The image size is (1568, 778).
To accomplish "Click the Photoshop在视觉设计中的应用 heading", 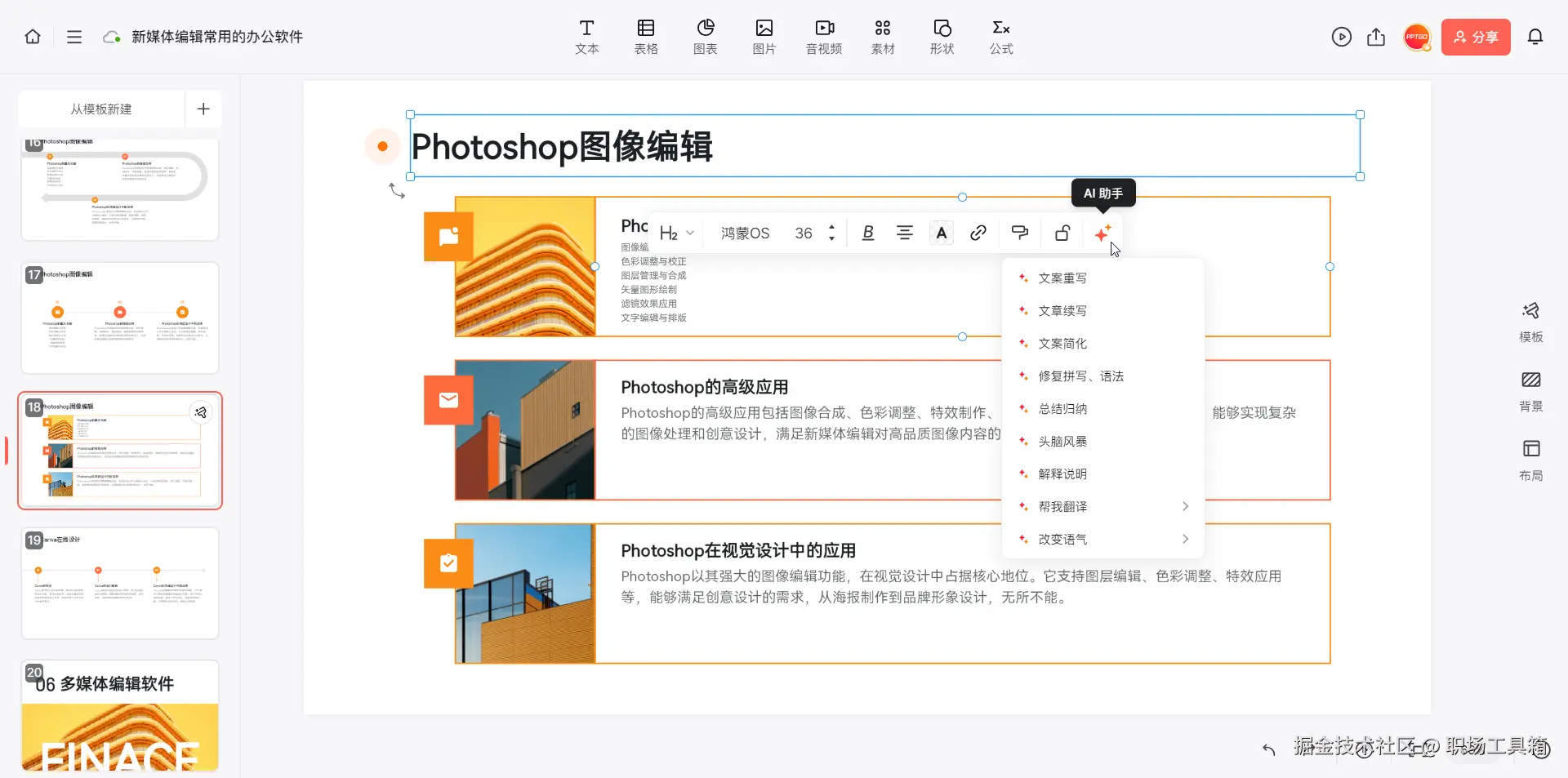I will pos(738,550).
